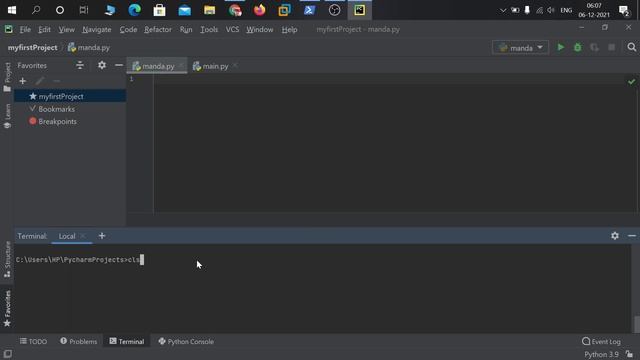Click the remove minus icon in Favorites
Screen dimensions: 640x360
57,81
